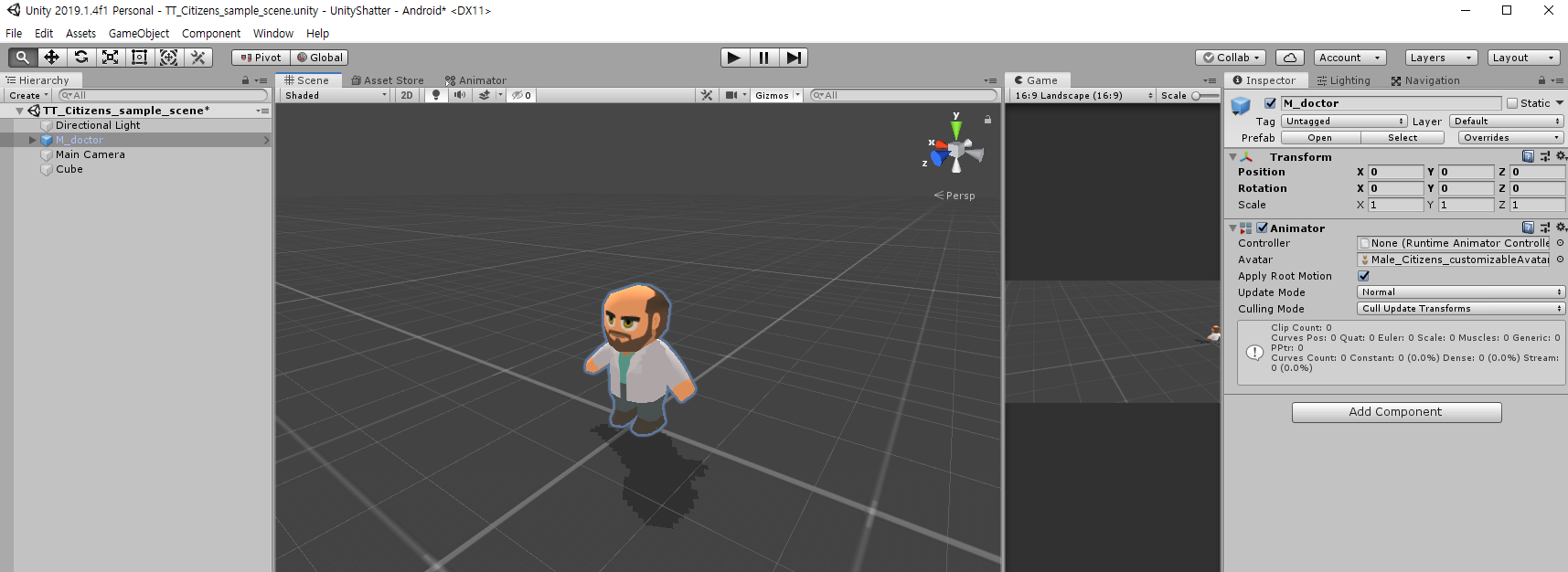Click the Y axis cone on scene gizmo
The height and width of the screenshot is (572, 1568).
tap(956, 129)
